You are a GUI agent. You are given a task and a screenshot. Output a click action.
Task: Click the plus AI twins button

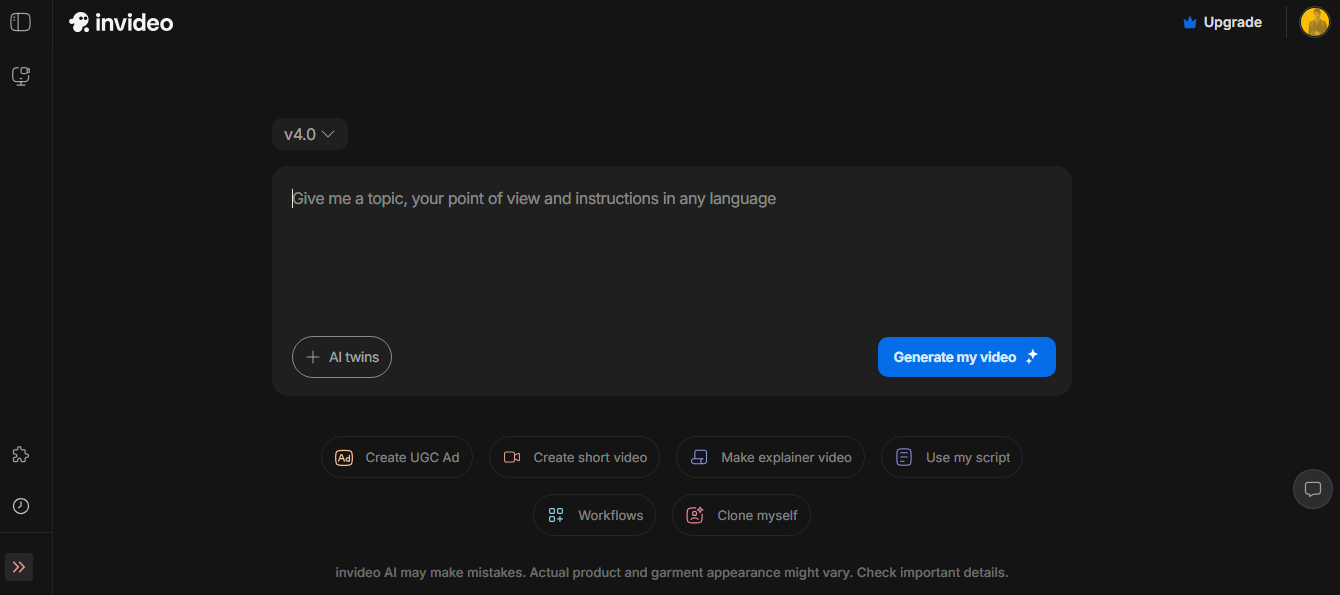pos(342,357)
